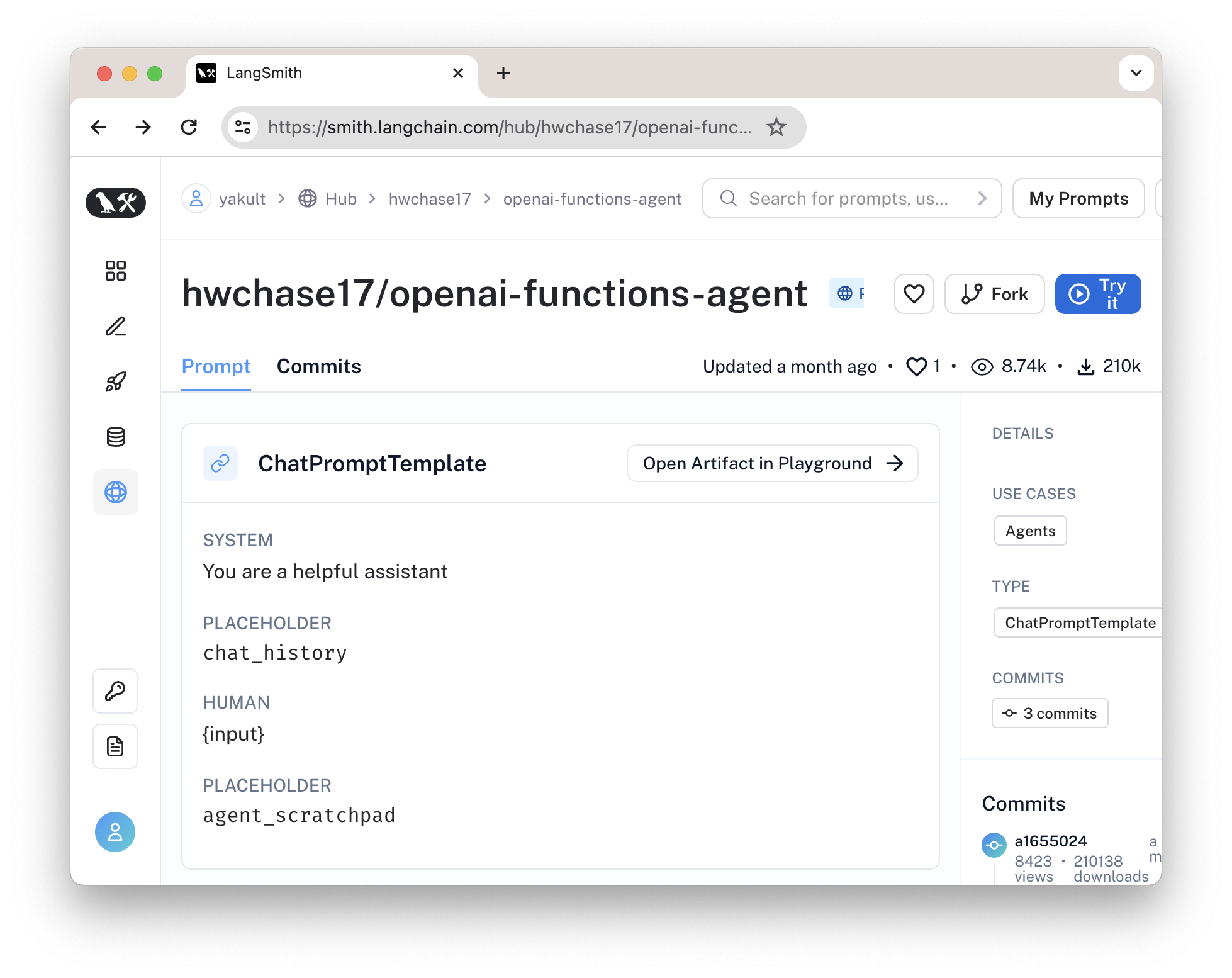Image resolution: width=1232 pixels, height=978 pixels.
Task: Open a new browser tab with the plus
Action: [x=503, y=73]
